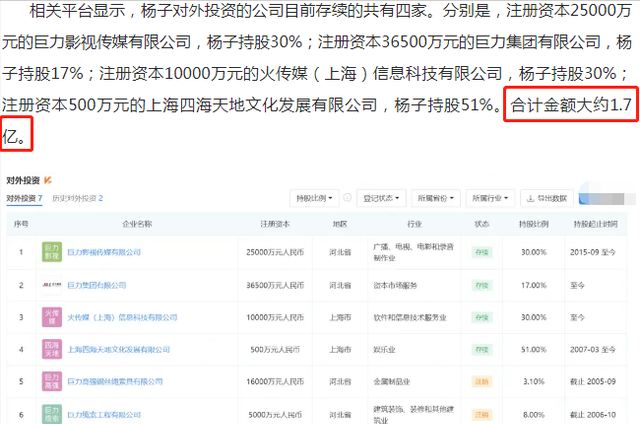640x424 pixels.
Task: Open 巨力高强钢丝绳索具有限公司 link
Action: (115, 382)
